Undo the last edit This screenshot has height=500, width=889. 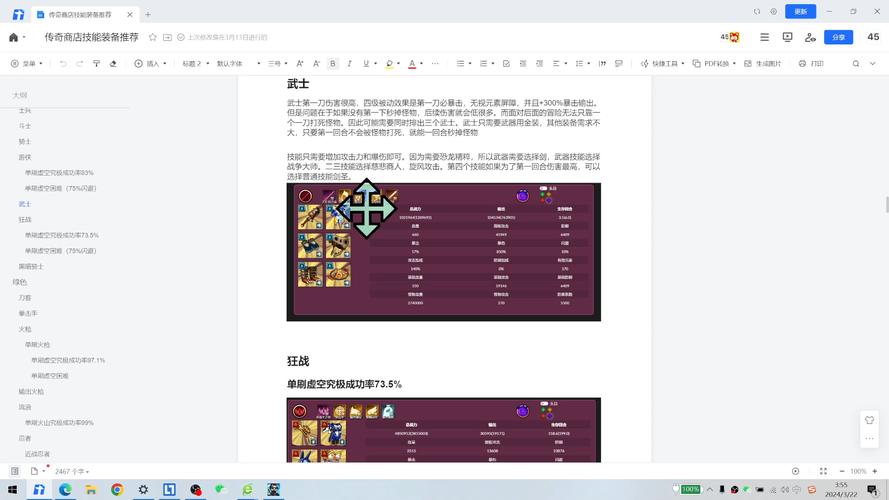pyautogui.click(x=63, y=63)
